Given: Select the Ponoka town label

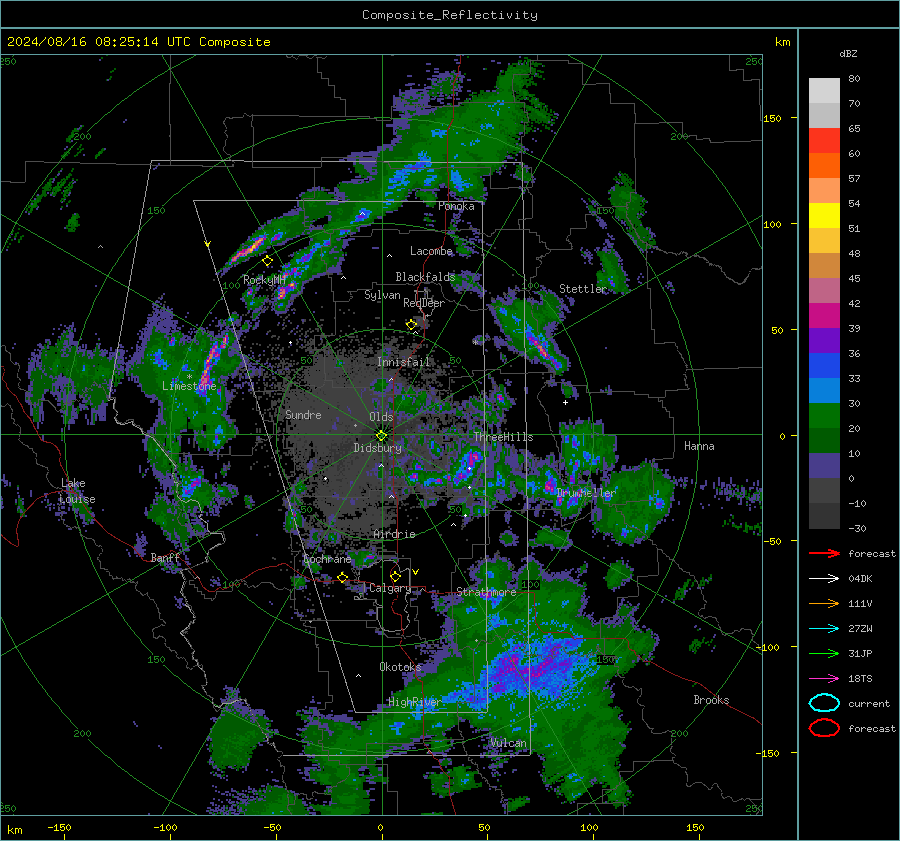Looking at the screenshot, I should [456, 206].
